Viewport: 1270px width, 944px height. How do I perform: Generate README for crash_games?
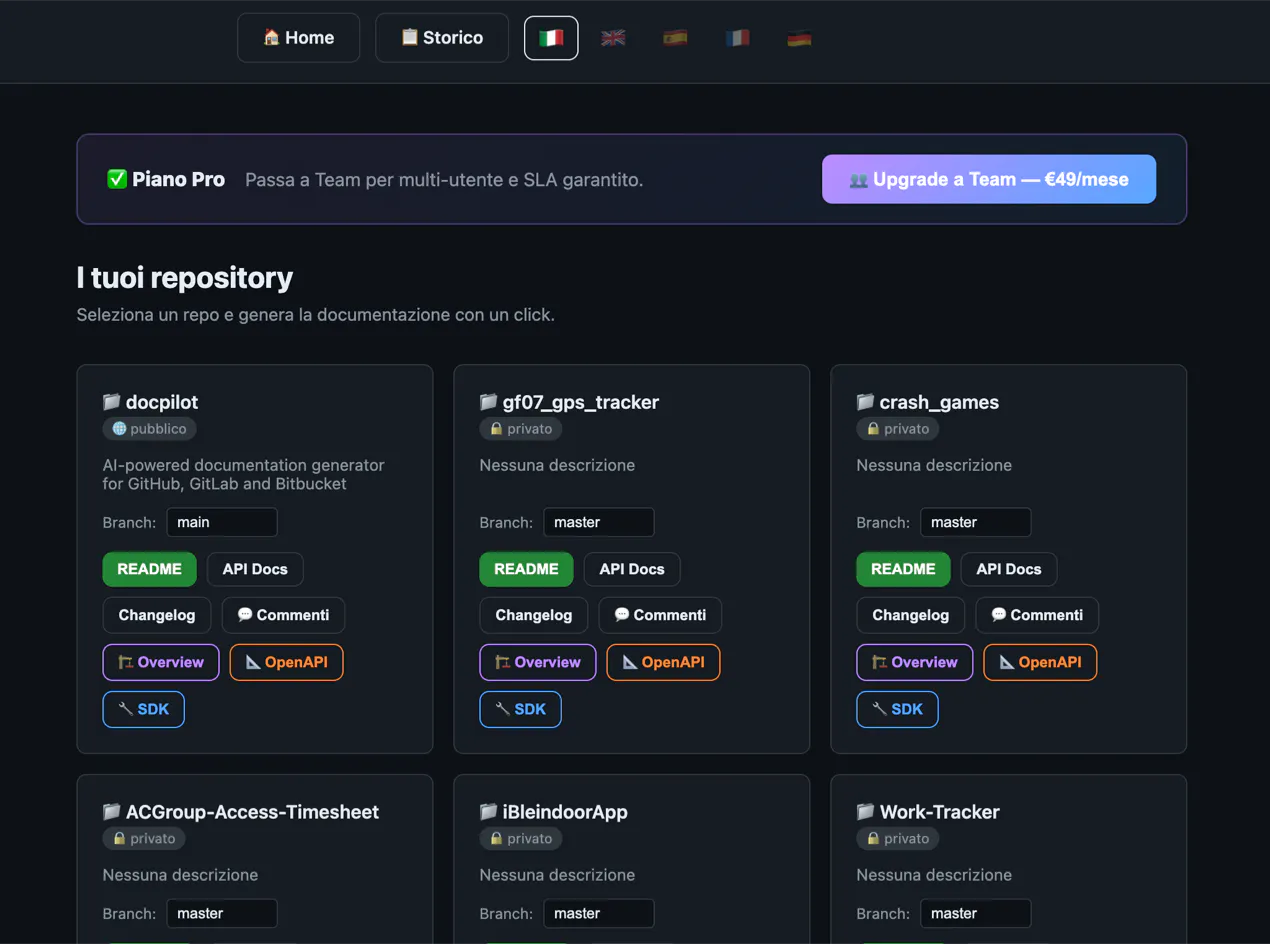903,569
